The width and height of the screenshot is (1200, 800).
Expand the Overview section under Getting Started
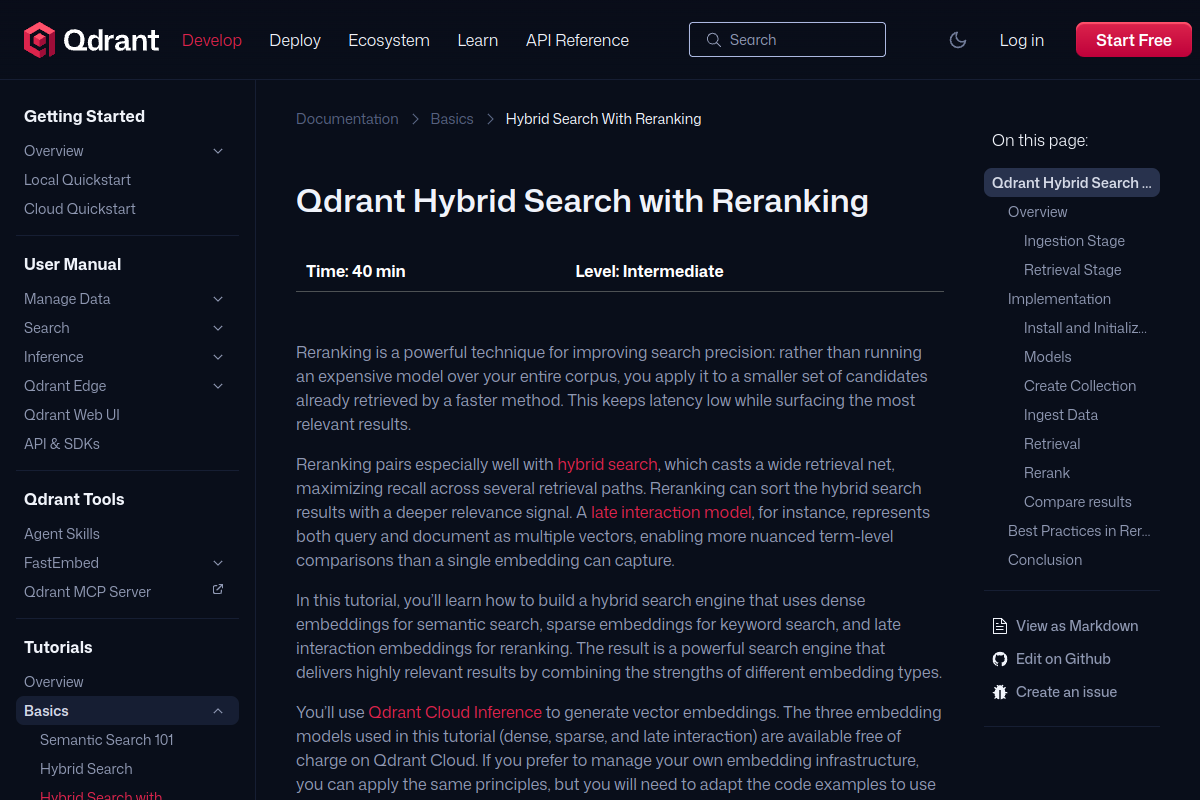pyautogui.click(x=218, y=151)
